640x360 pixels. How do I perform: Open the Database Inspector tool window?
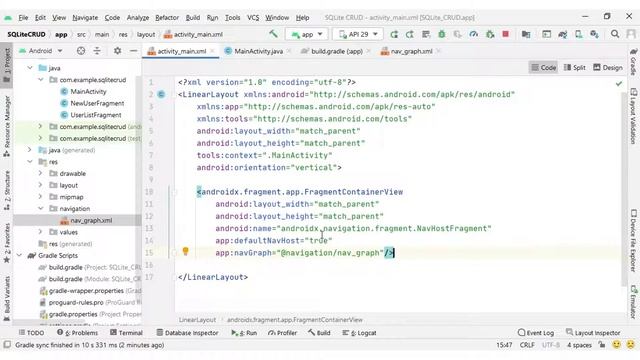click(x=187, y=333)
